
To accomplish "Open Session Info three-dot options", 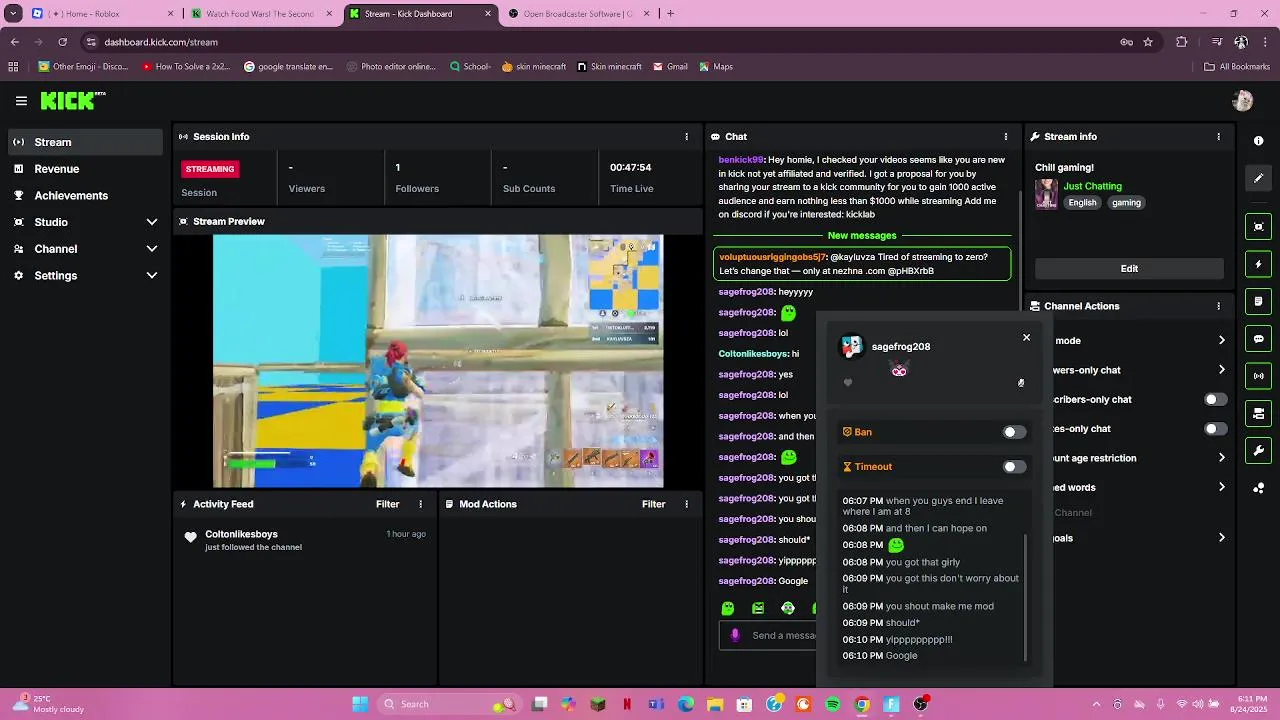I will (686, 137).
